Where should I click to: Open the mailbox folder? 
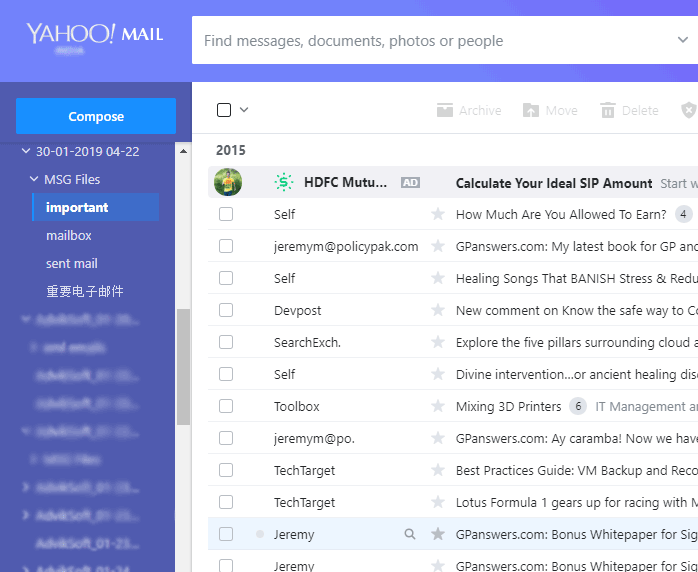[x=69, y=236]
